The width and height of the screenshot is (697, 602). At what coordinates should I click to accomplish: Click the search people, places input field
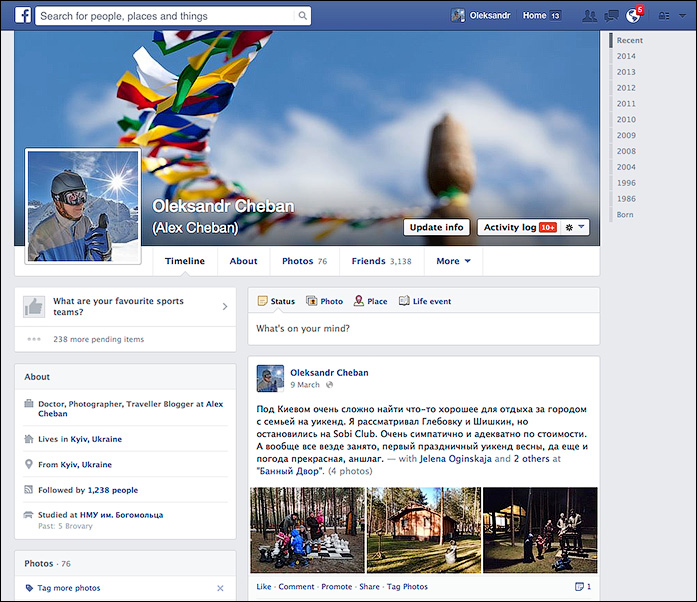click(165, 16)
